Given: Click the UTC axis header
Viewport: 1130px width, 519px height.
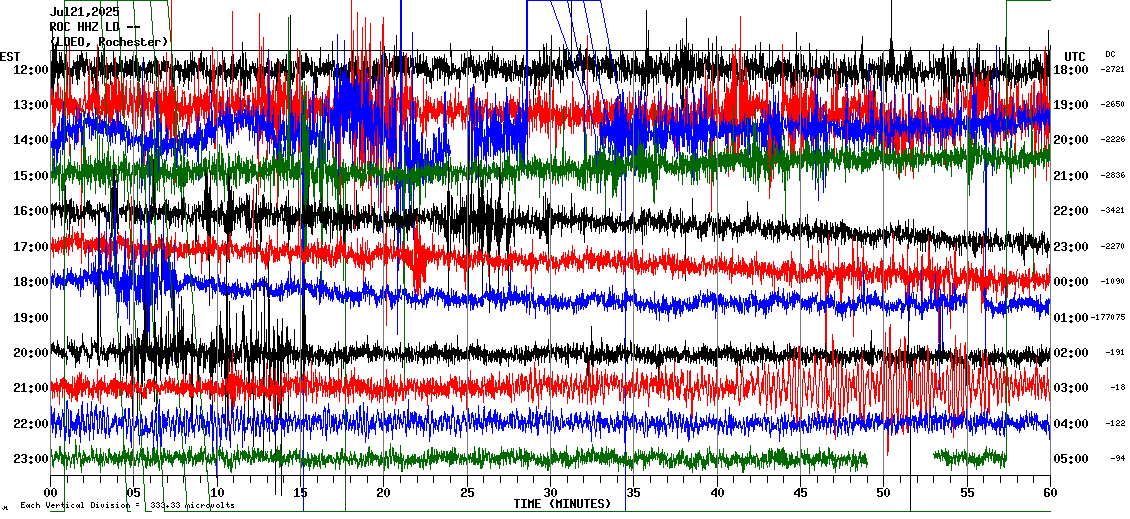Looking at the screenshot, I should pos(1074,56).
